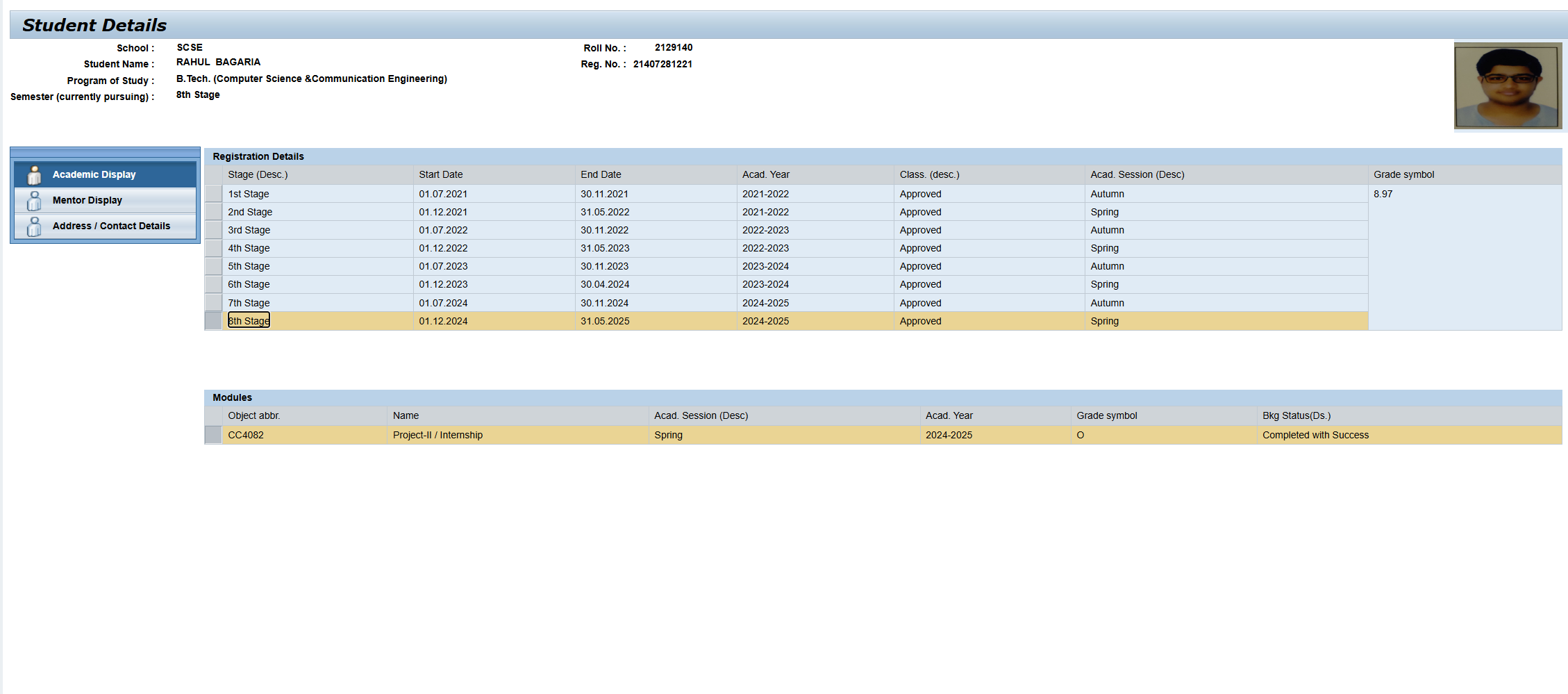Click the student profile photo
Screen dimensions: 1568x694
[x=1506, y=86]
